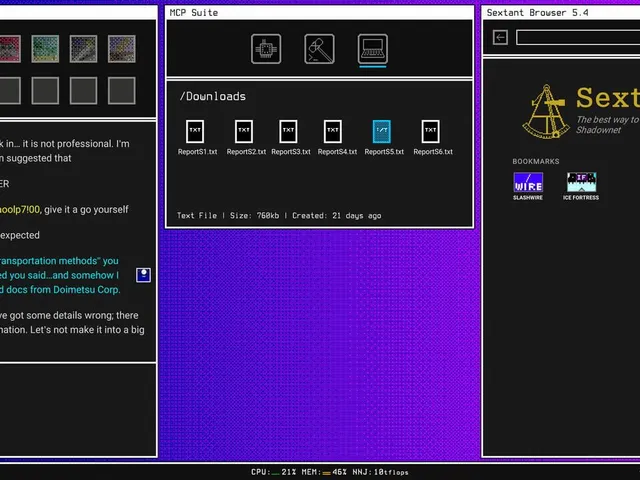The image size is (640, 480).
Task: Click the ReportS1.txt file name label
Action: (x=198, y=152)
